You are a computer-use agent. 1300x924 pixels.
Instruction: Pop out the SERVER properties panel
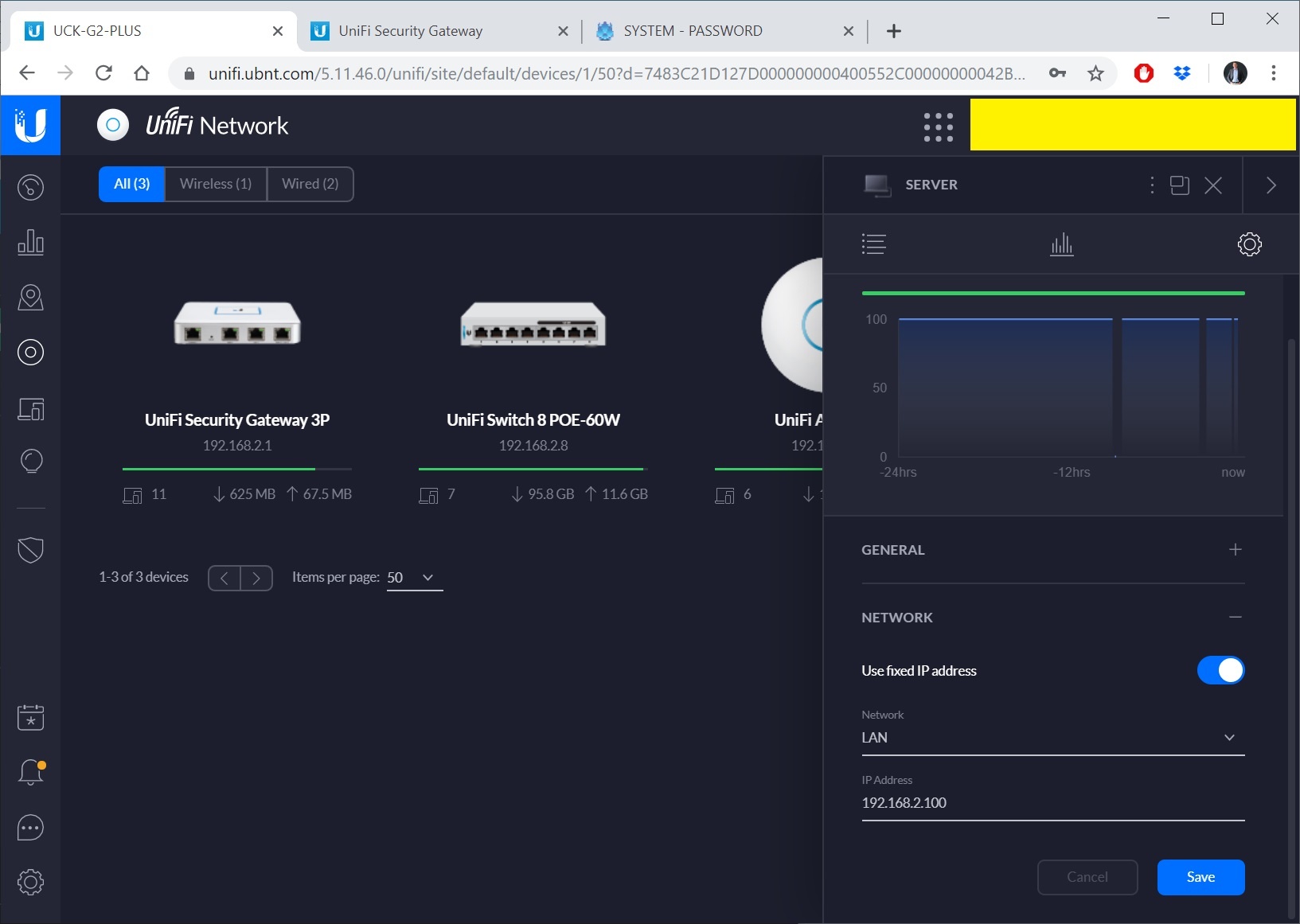tap(1180, 185)
